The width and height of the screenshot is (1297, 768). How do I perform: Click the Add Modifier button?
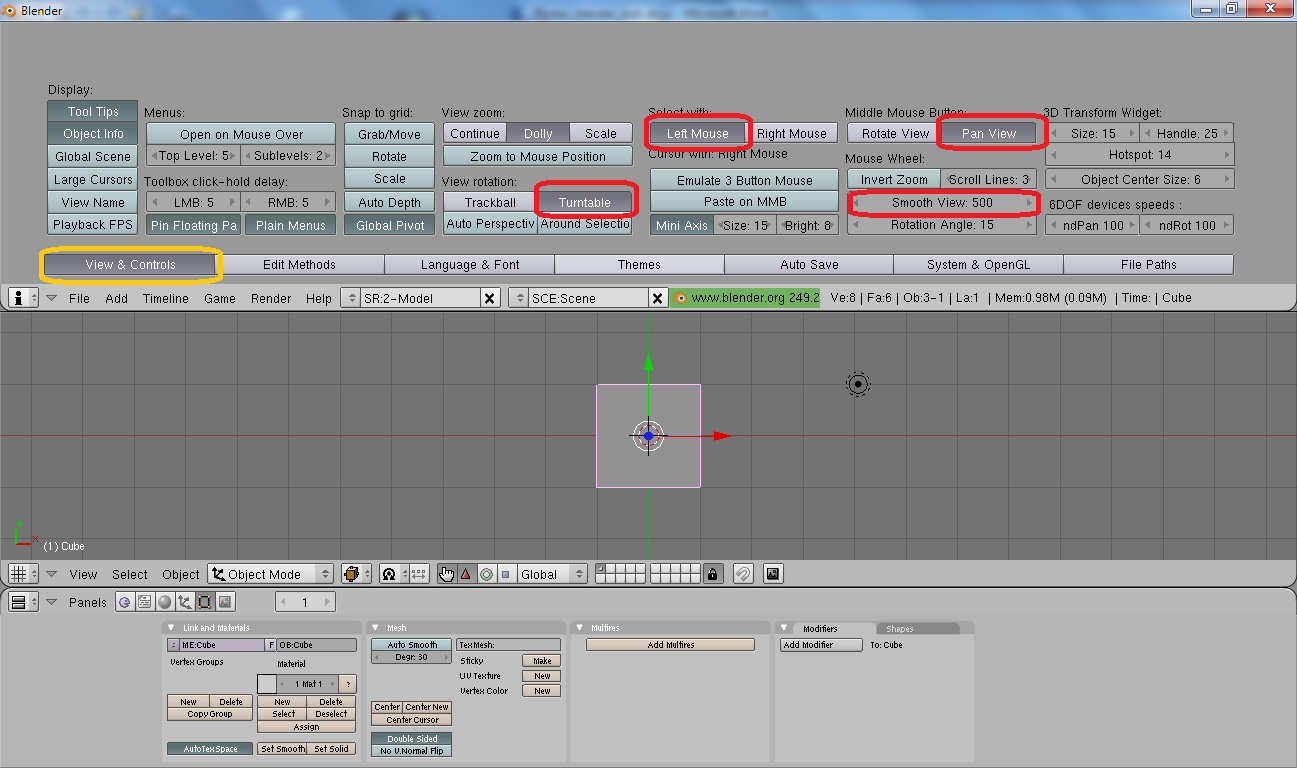click(821, 645)
